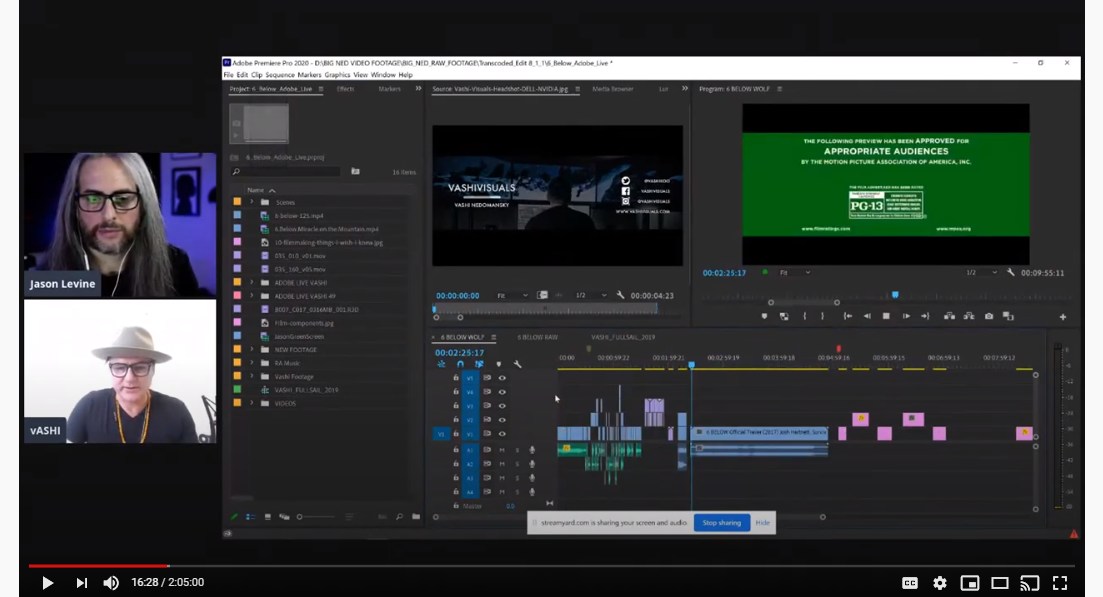Cast the YouTube video to TV
Viewport: 1103px width, 597px height.
tap(1030, 582)
